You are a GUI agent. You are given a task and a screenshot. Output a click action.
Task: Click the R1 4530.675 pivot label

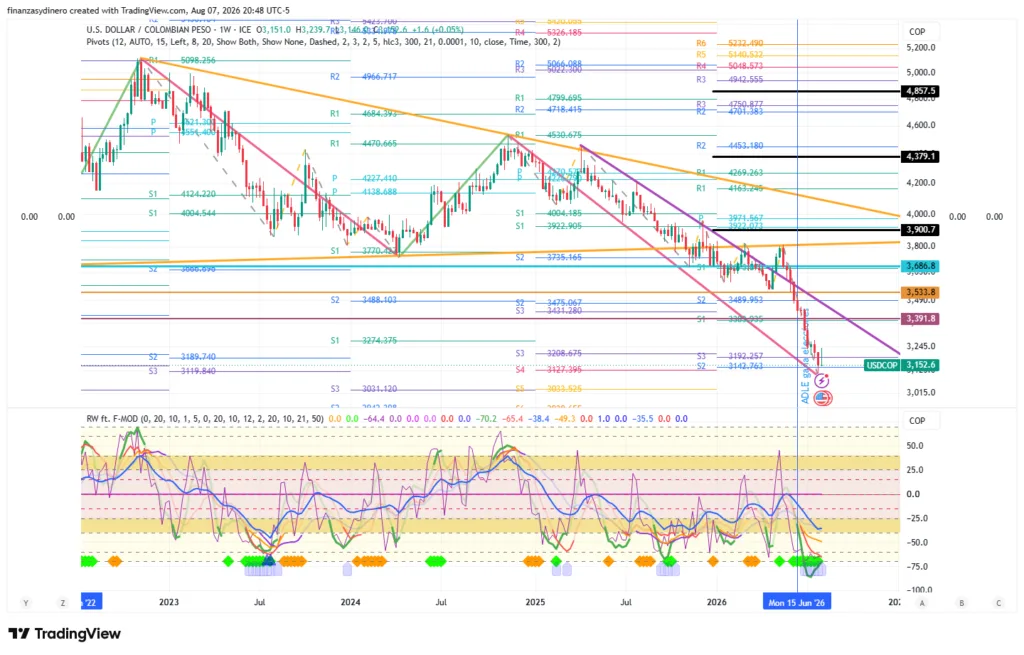549,135
